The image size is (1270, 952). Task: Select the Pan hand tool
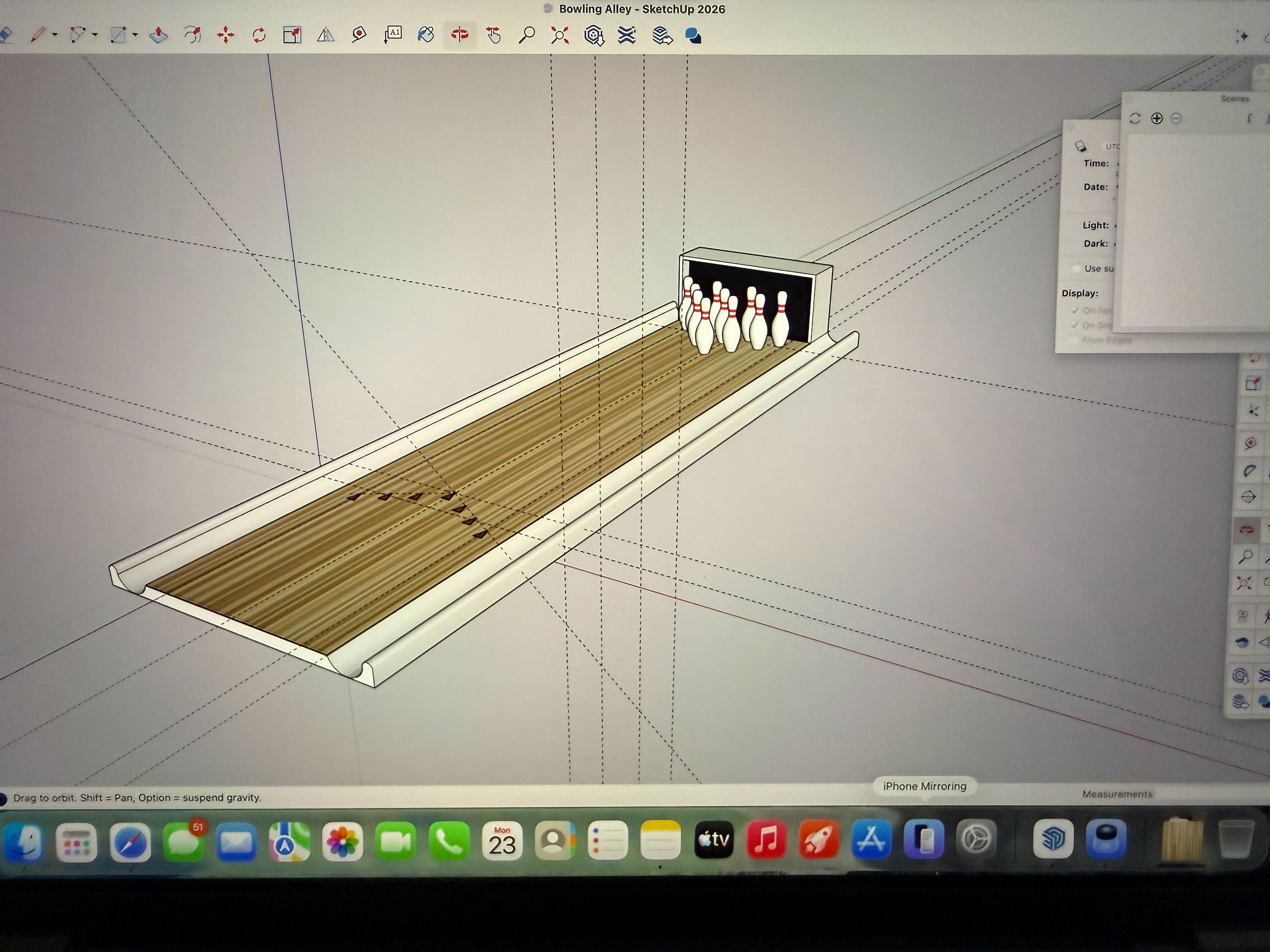(493, 36)
